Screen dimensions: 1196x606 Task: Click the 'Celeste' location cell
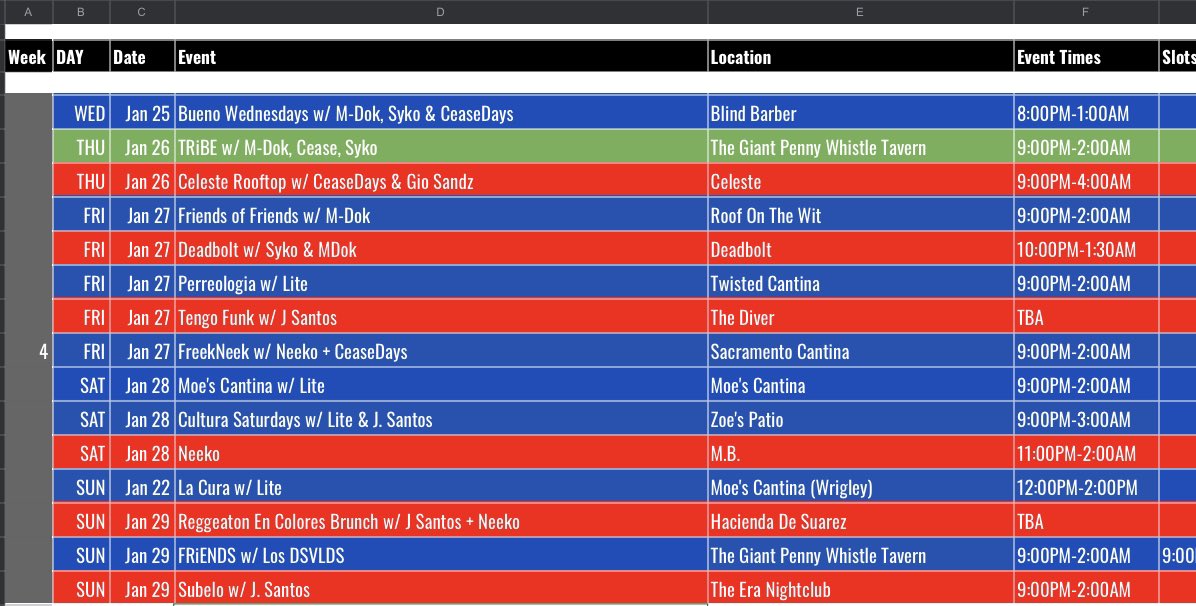click(x=860, y=181)
